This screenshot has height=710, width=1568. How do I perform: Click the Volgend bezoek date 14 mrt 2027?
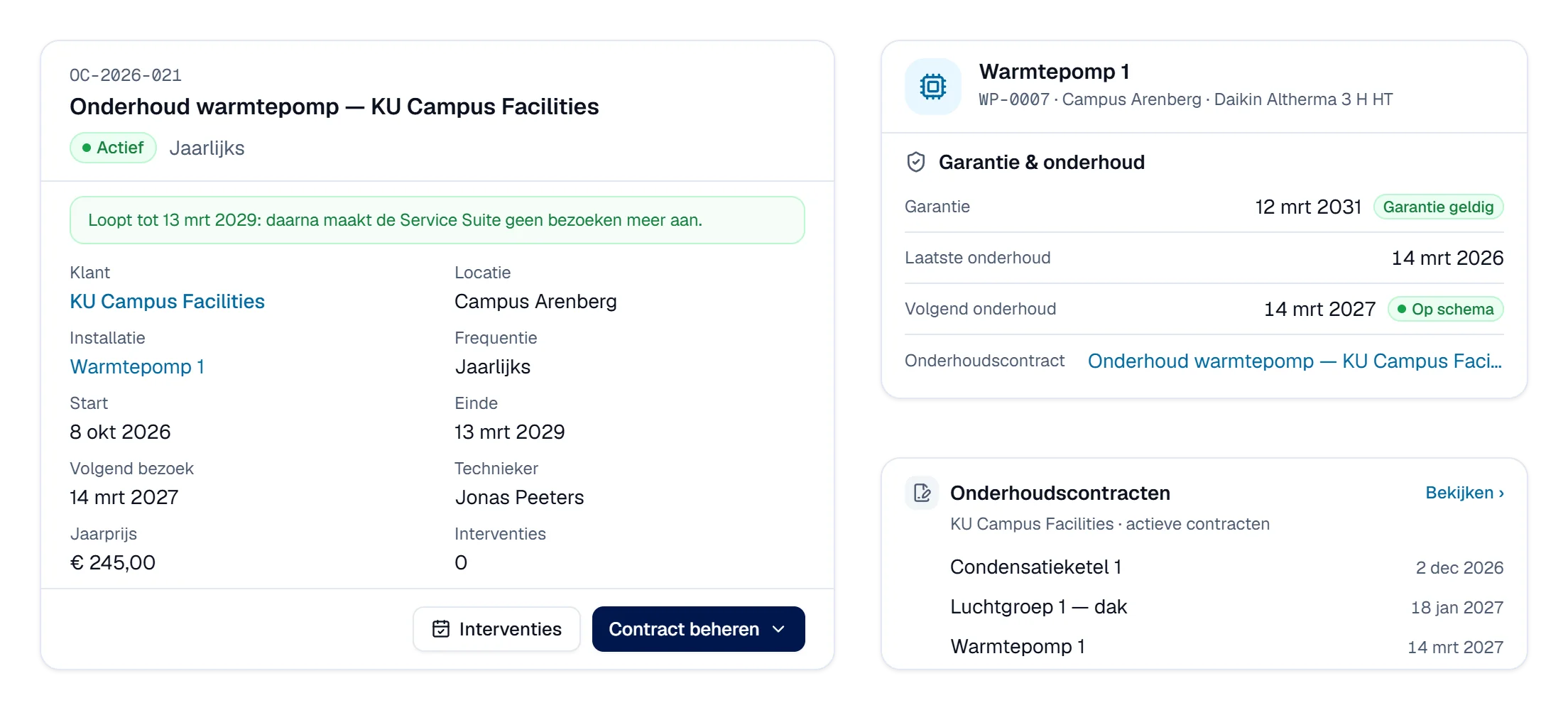(x=124, y=497)
